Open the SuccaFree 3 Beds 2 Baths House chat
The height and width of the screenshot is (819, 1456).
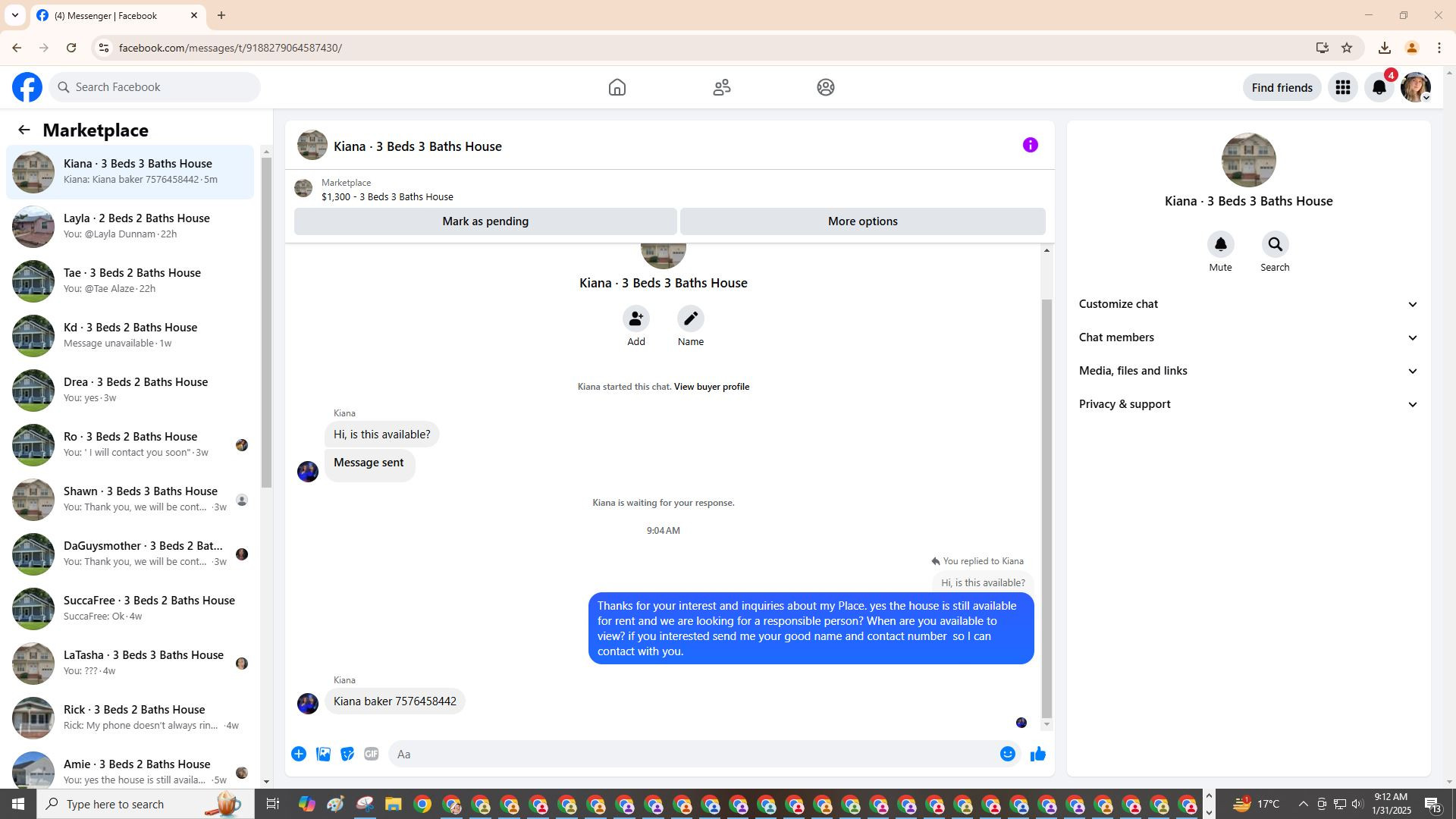point(130,609)
